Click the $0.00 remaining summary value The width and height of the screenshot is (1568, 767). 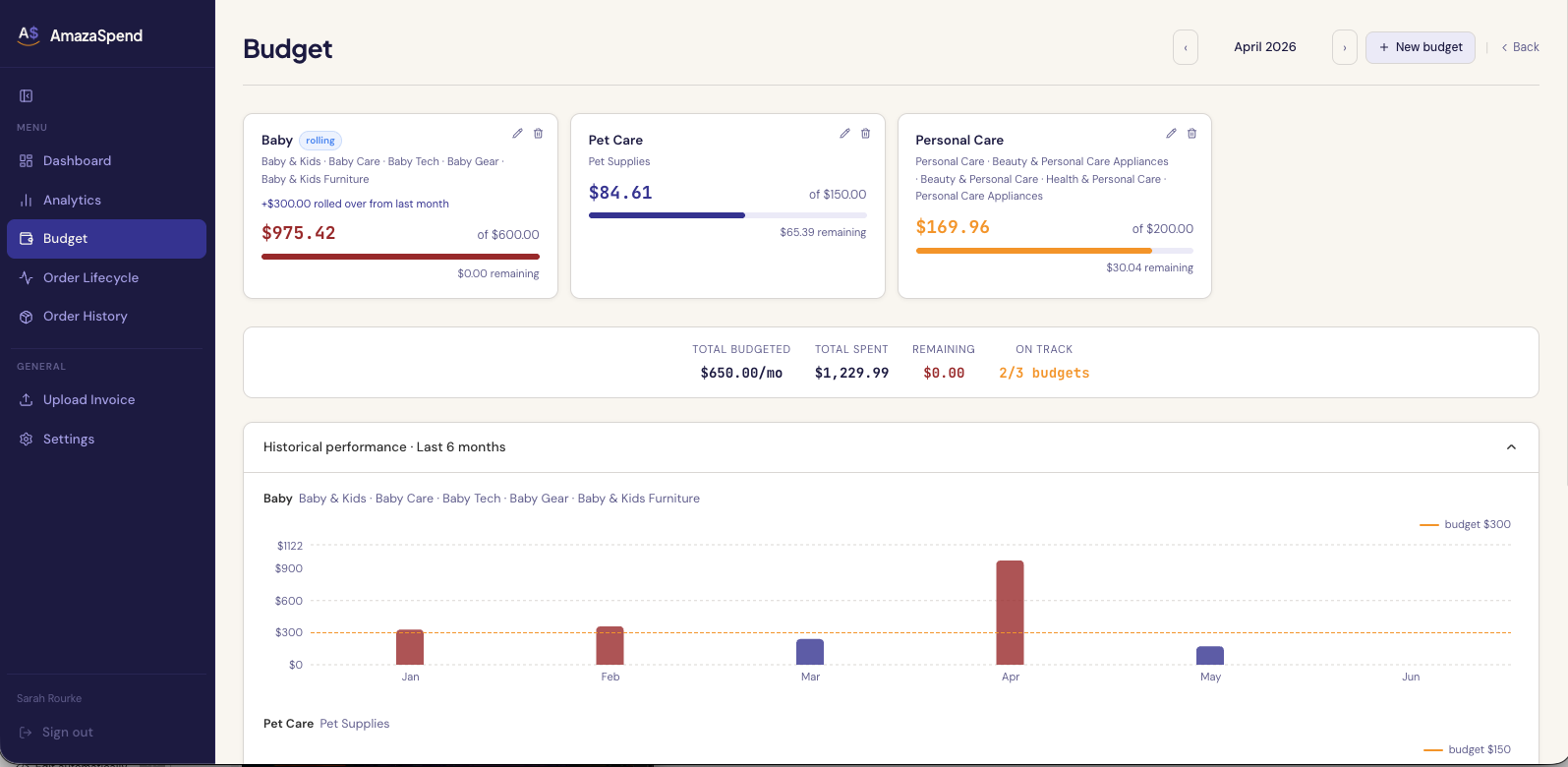tap(944, 373)
